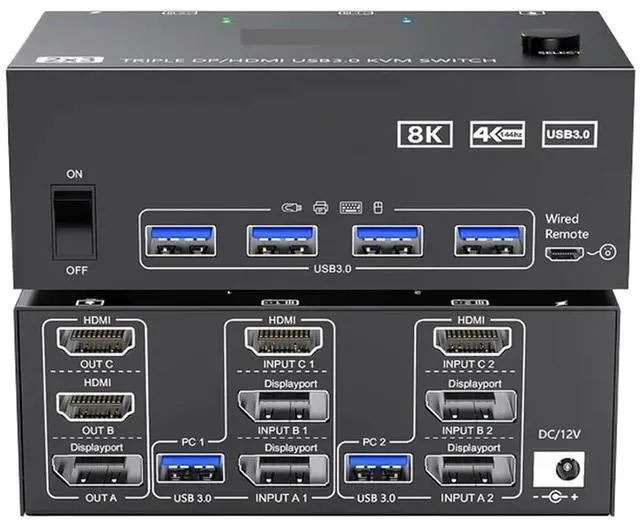The image size is (640, 525).
Task: Click the printer icon above USB ports
Action: [321, 207]
